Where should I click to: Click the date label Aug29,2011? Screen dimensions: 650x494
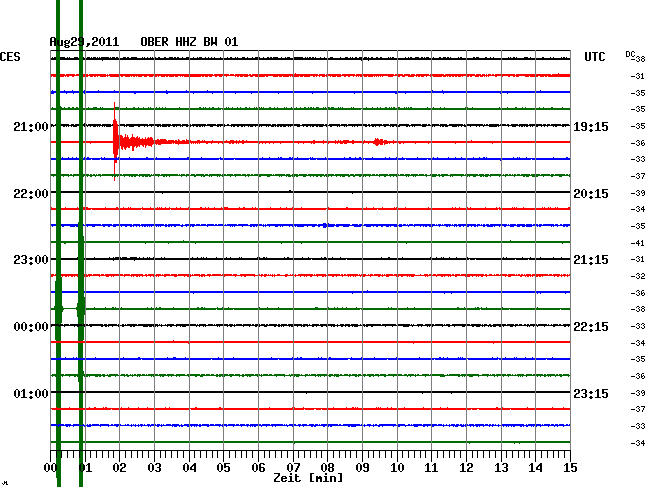click(x=84, y=42)
